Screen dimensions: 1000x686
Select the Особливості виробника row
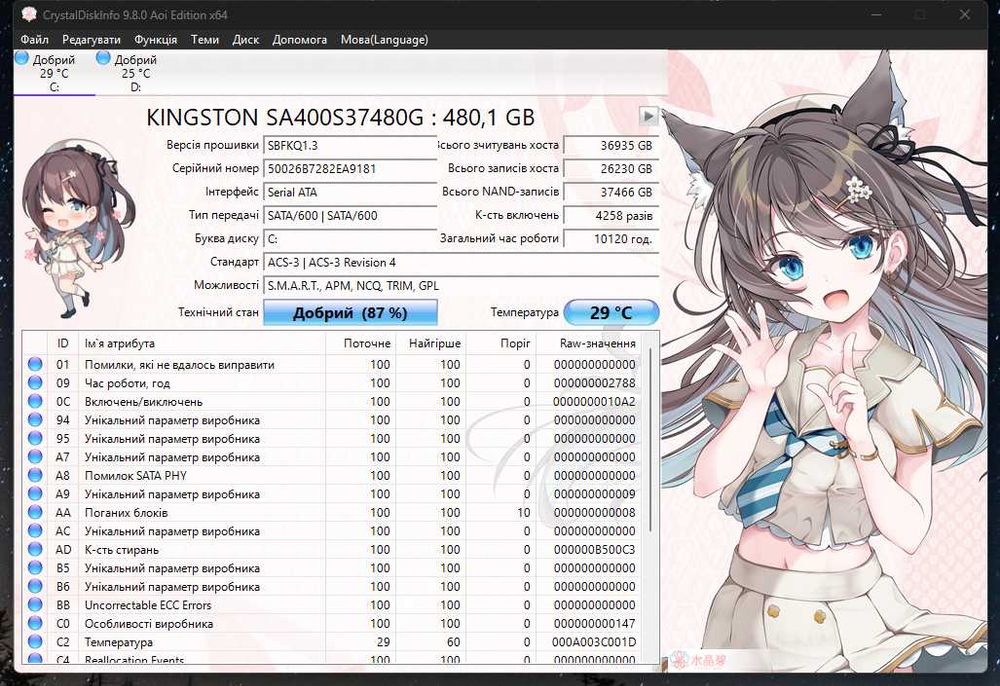click(332, 623)
